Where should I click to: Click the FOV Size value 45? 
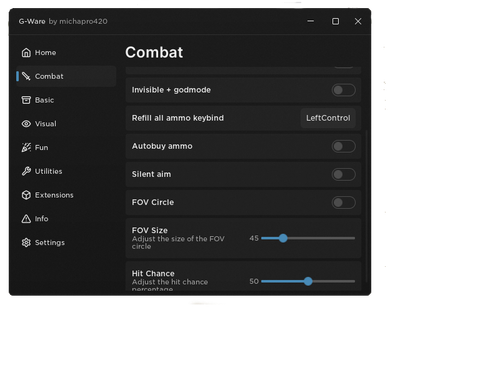click(254, 238)
